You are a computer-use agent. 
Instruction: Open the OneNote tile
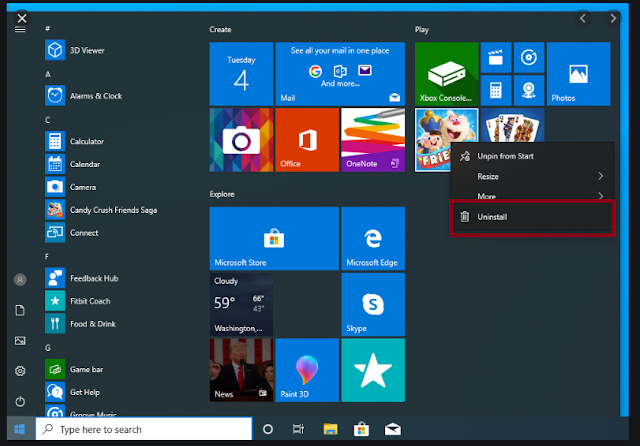(x=373, y=140)
